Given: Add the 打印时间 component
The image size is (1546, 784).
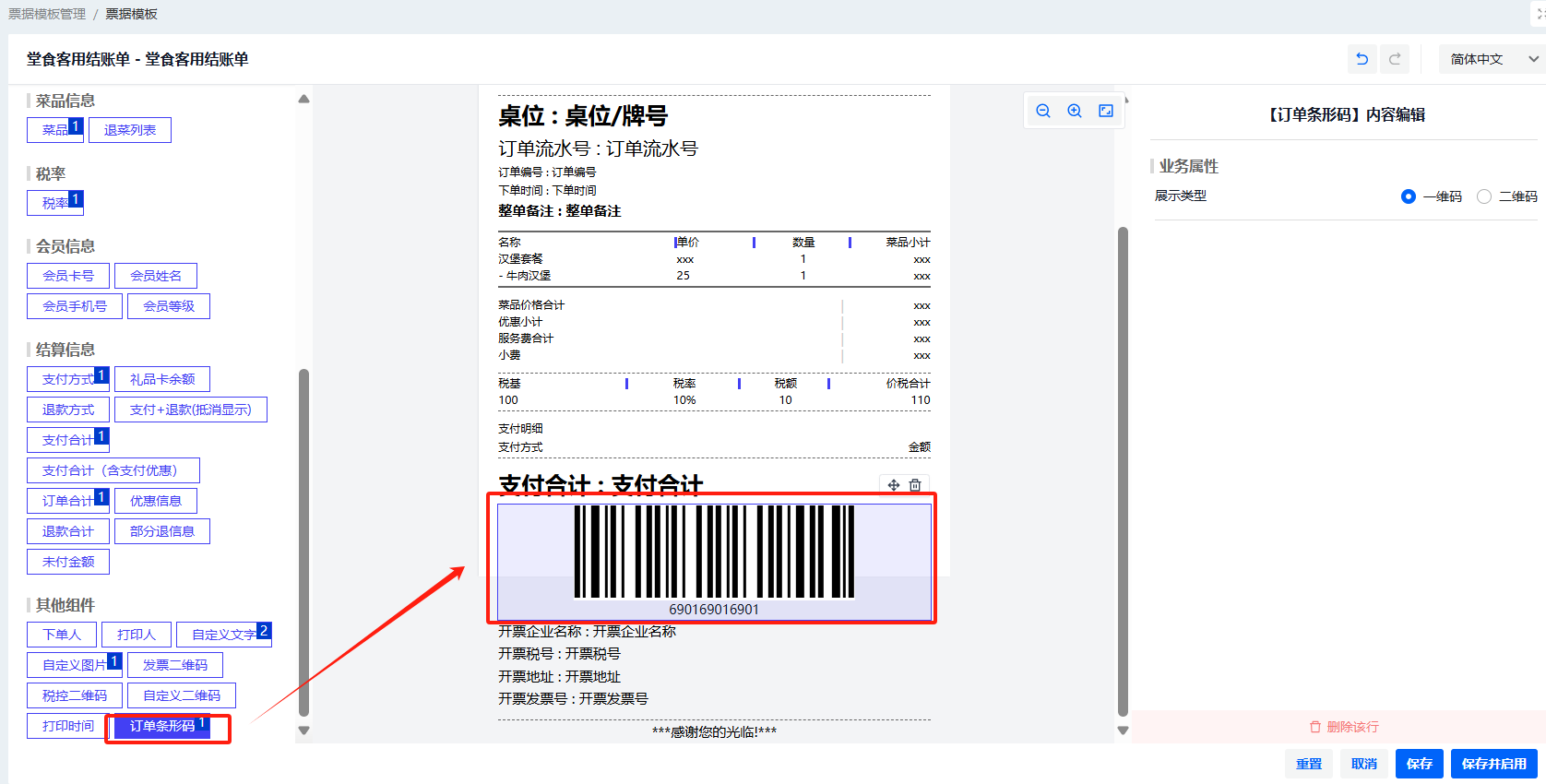Looking at the screenshot, I should tap(68, 726).
